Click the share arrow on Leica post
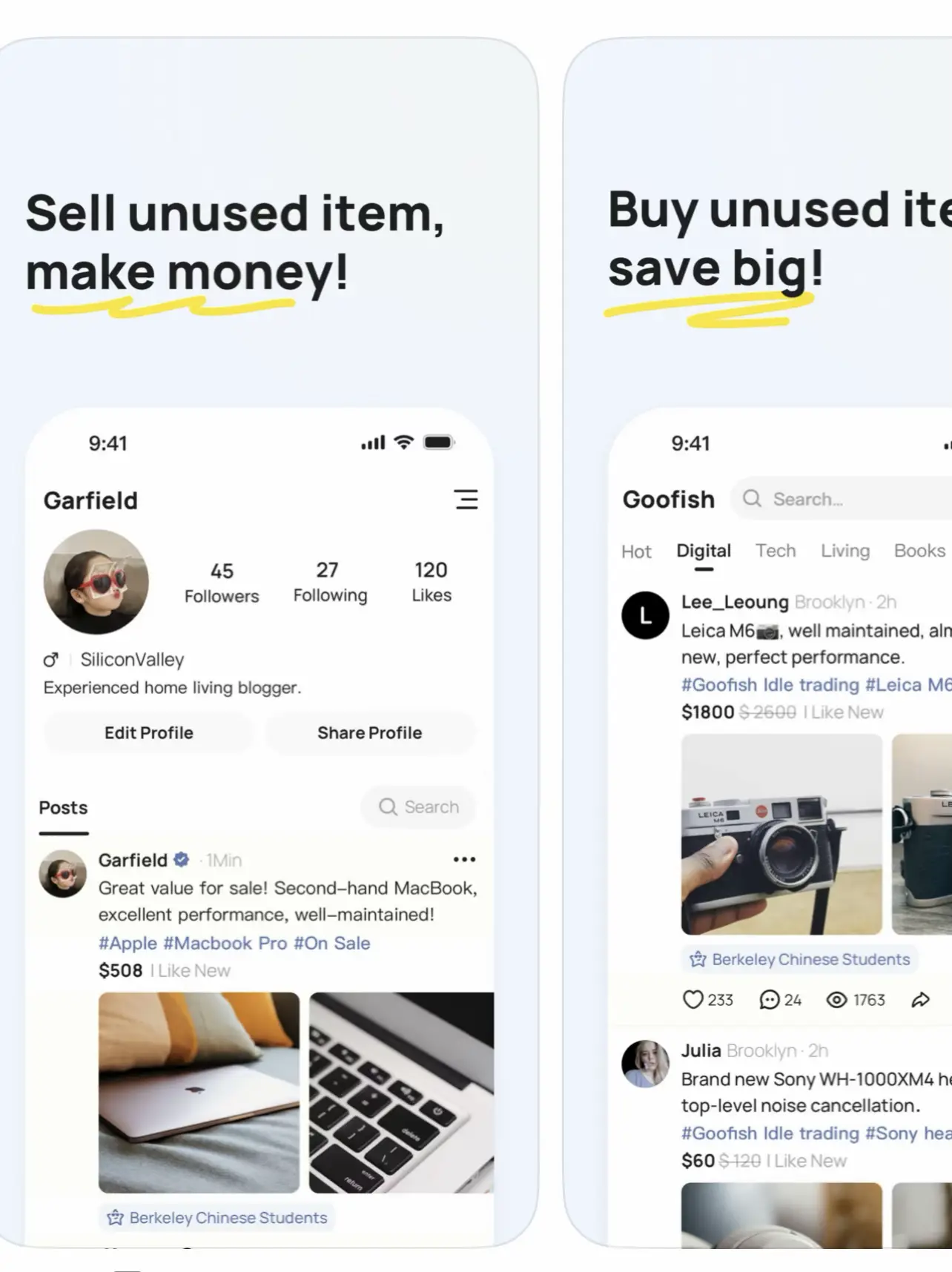Image resolution: width=952 pixels, height=1272 pixels. click(920, 999)
